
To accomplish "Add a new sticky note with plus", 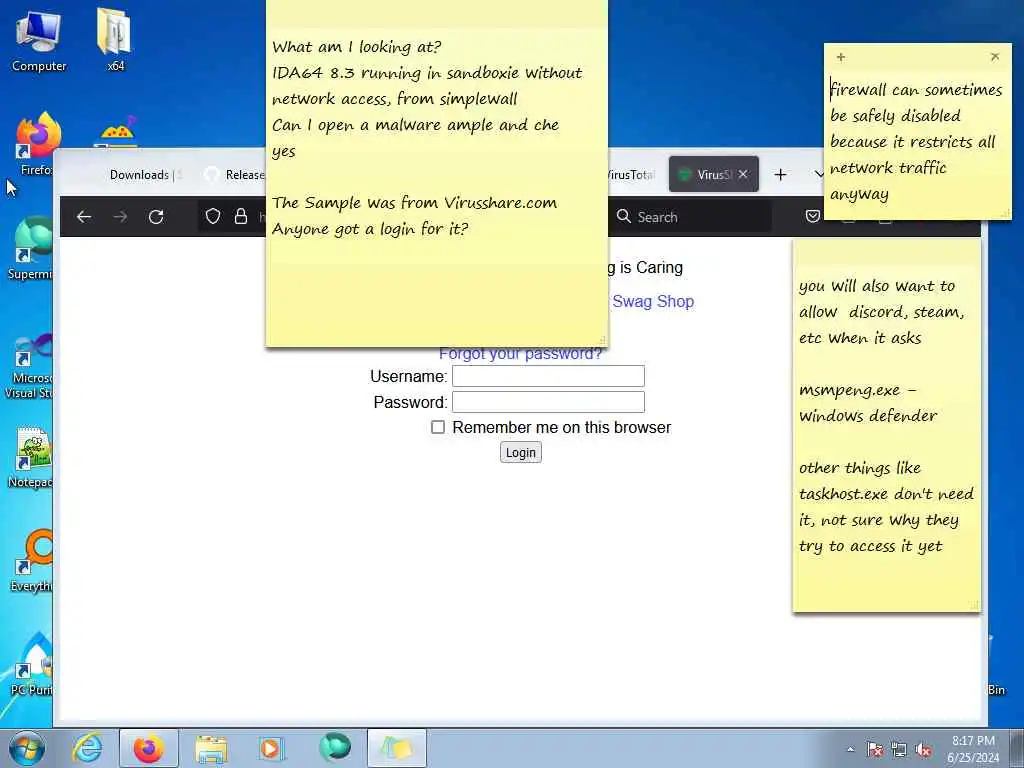I will tap(841, 57).
